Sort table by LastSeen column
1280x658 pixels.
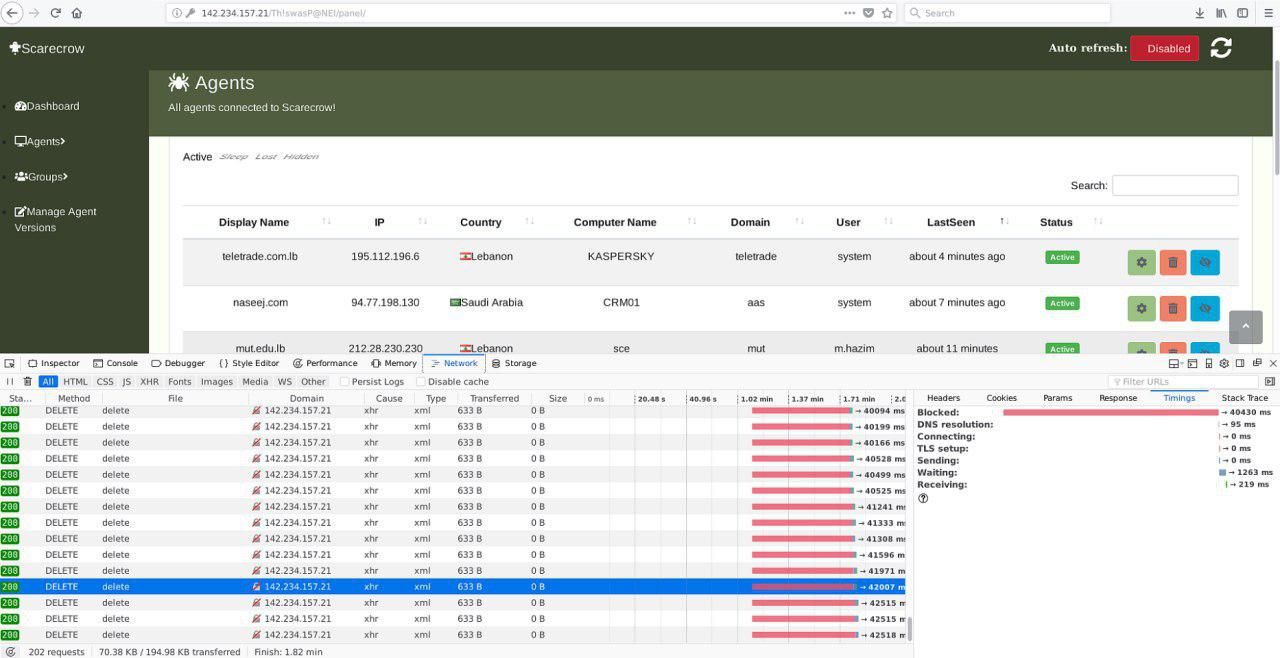point(950,222)
